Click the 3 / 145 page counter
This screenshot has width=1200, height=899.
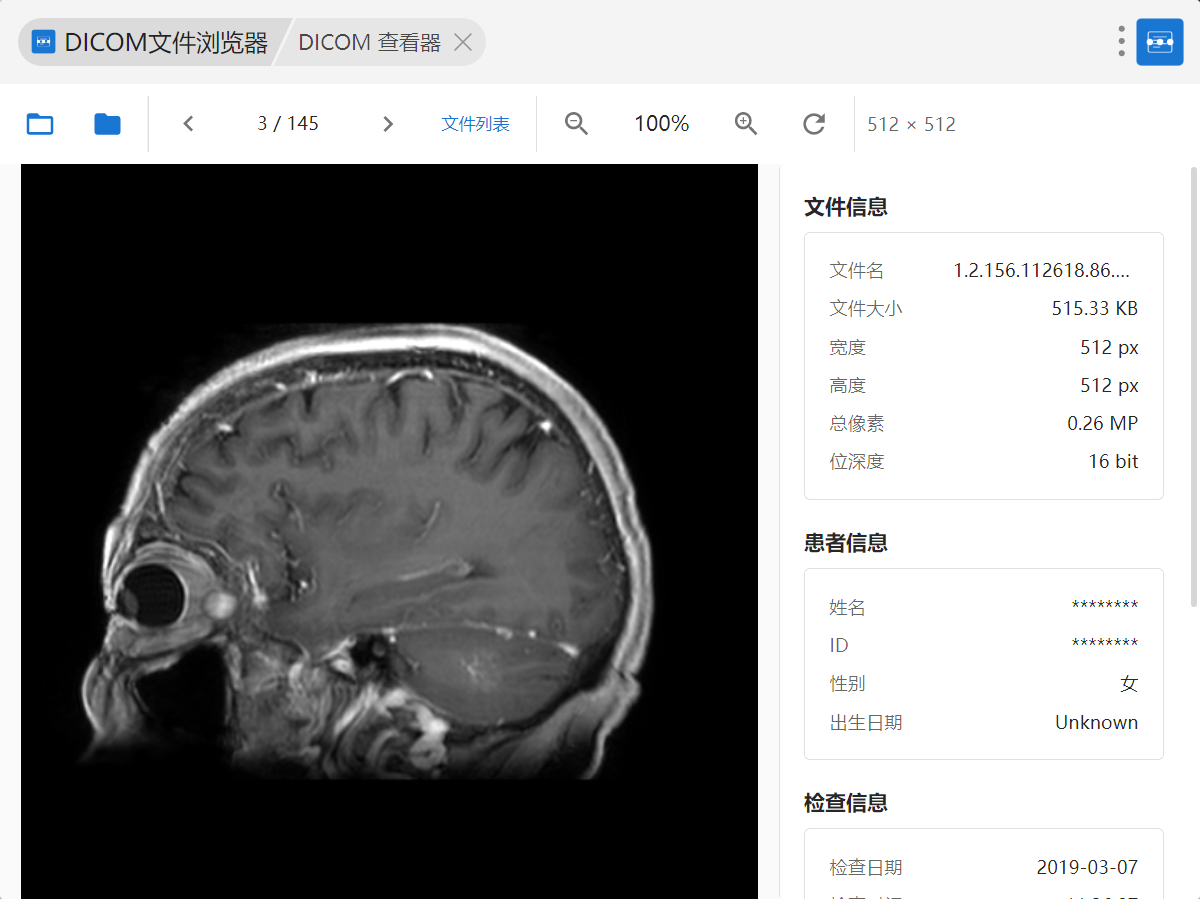(288, 124)
